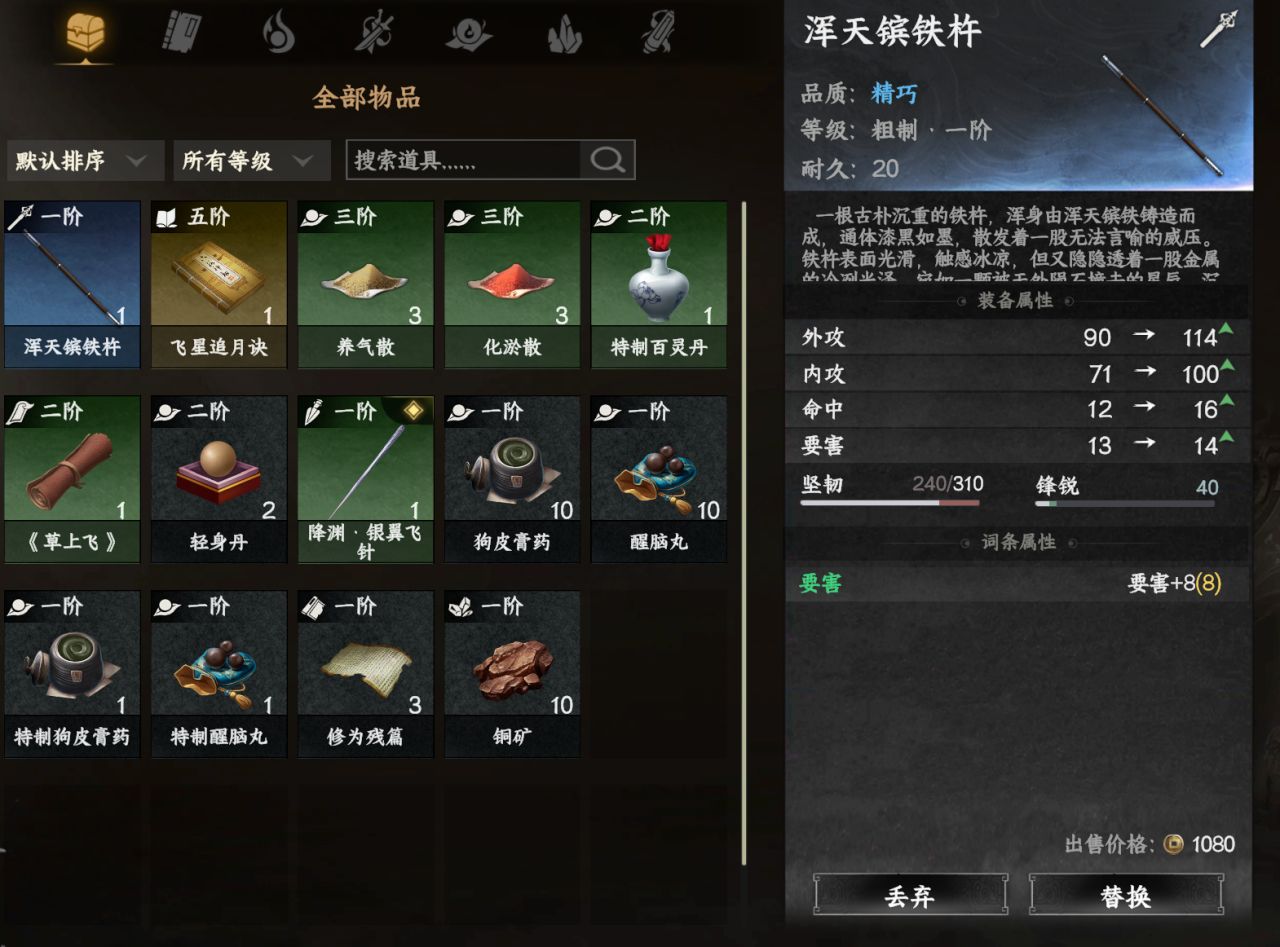Expand the 所有等级 level filter dropdown
The width and height of the screenshot is (1280, 947).
(x=252, y=161)
